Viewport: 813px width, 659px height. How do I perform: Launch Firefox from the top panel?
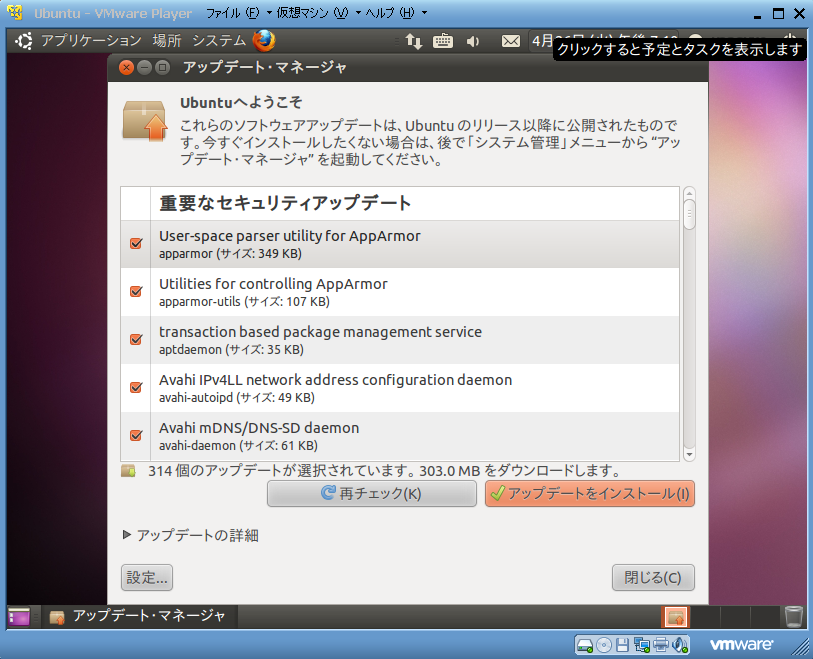[264, 40]
